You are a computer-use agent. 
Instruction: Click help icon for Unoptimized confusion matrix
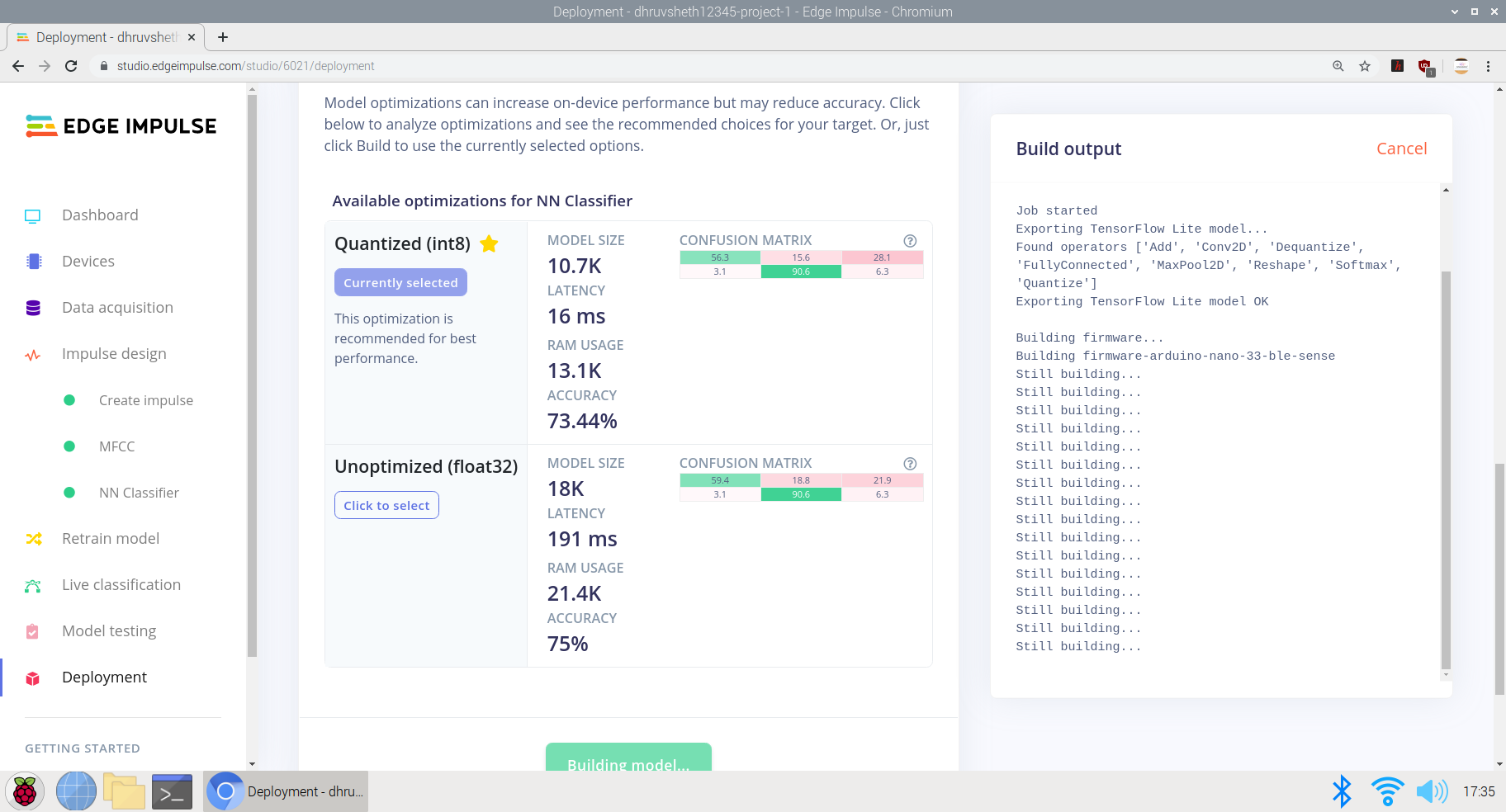pos(910,464)
